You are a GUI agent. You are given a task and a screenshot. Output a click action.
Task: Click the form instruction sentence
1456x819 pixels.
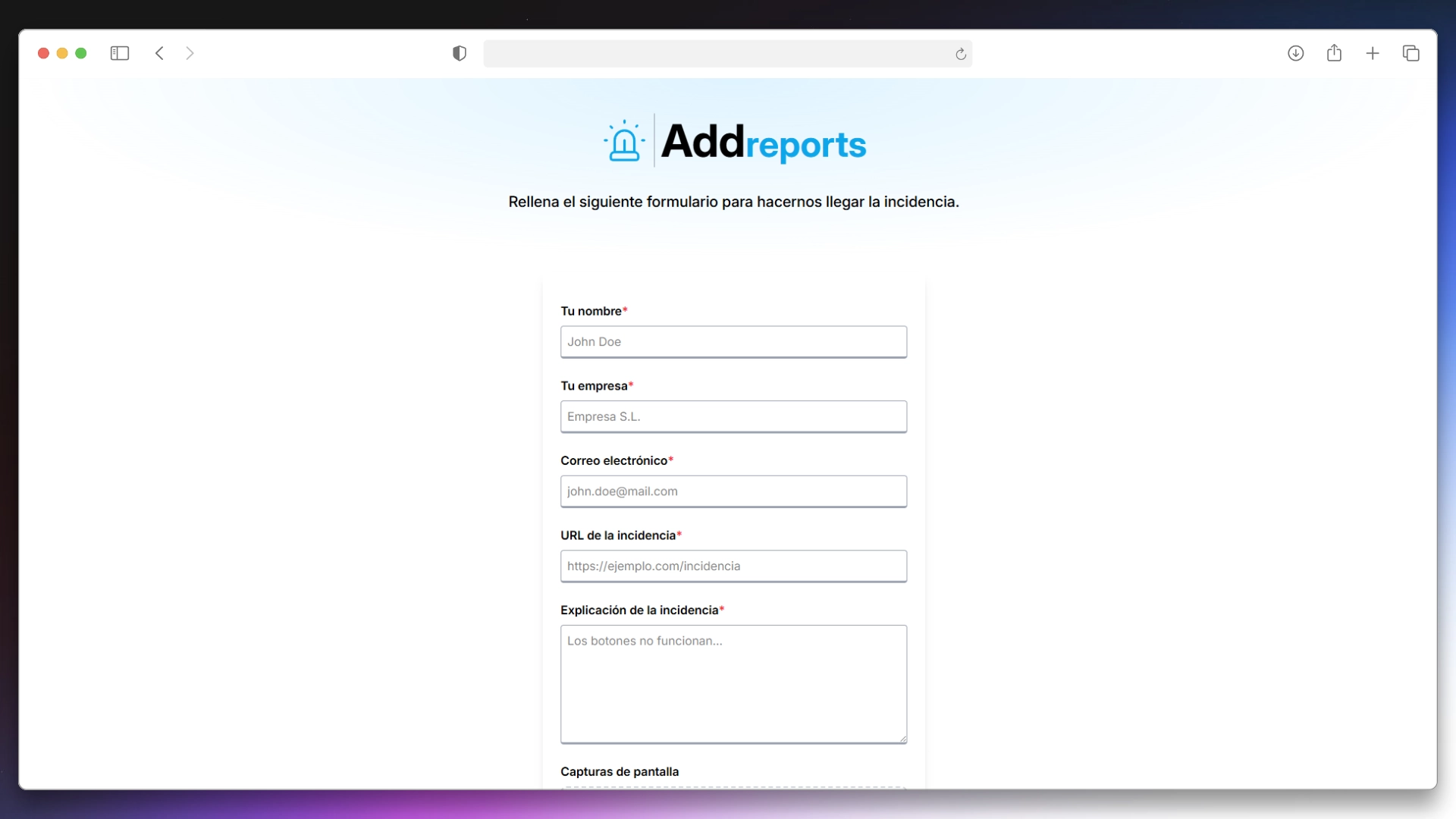click(733, 202)
